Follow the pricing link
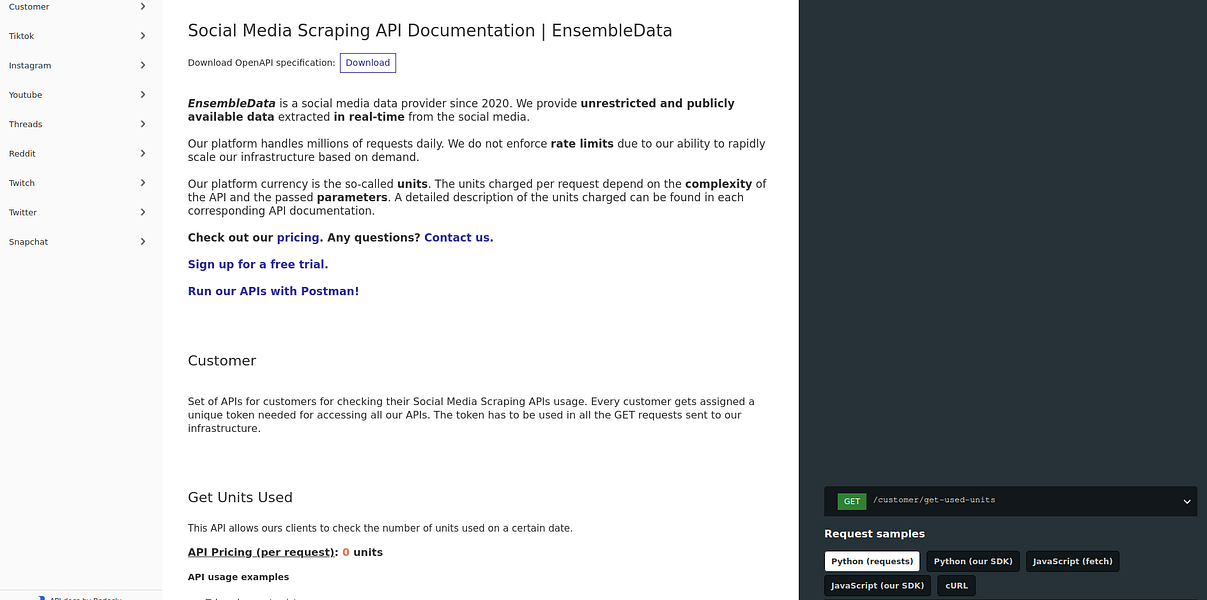The image size is (1207, 600). [x=299, y=238]
